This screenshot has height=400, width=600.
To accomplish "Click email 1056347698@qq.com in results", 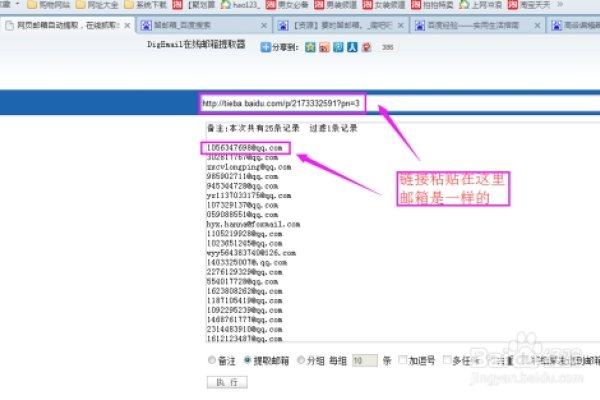I will (245, 148).
